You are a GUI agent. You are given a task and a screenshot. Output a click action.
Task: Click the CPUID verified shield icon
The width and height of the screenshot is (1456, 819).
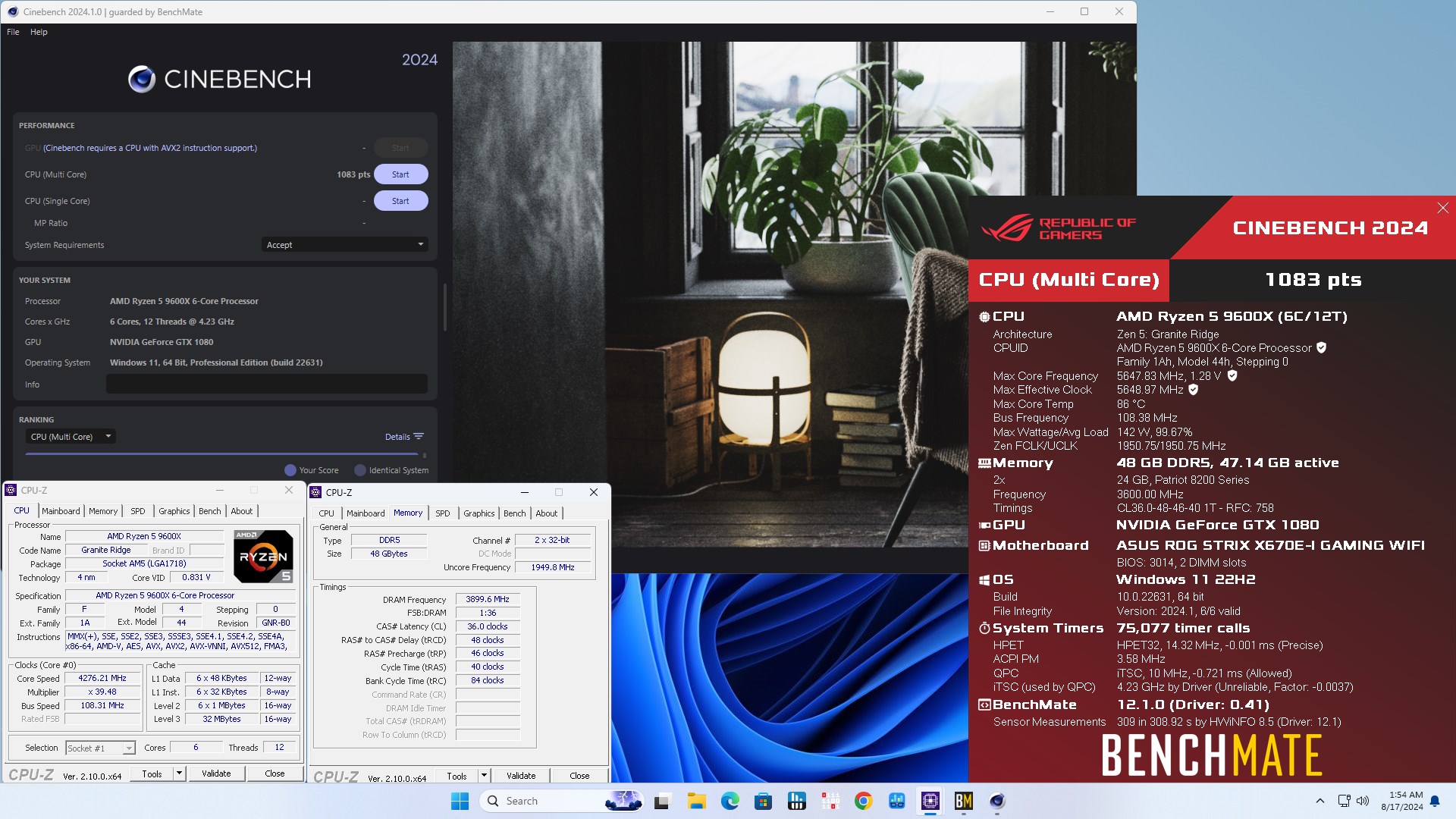(1322, 347)
